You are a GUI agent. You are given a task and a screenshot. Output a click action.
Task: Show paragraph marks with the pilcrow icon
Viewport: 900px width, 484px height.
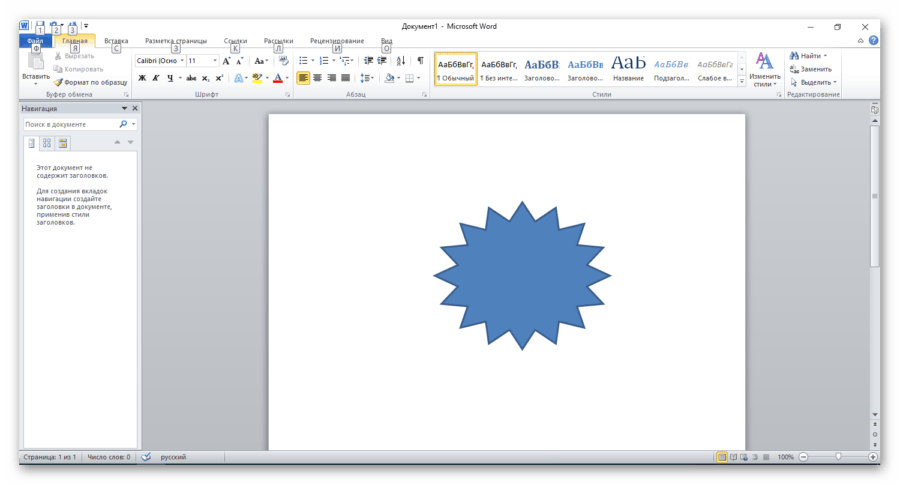(x=420, y=61)
